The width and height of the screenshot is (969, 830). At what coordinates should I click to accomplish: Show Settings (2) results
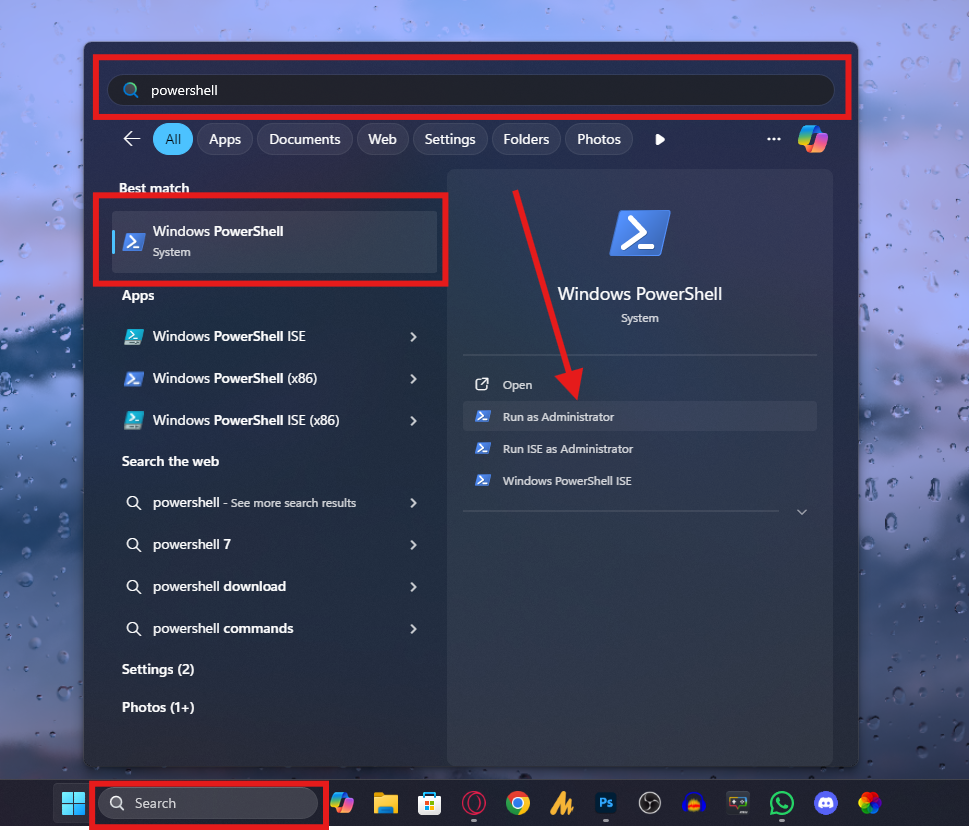pyautogui.click(x=158, y=669)
